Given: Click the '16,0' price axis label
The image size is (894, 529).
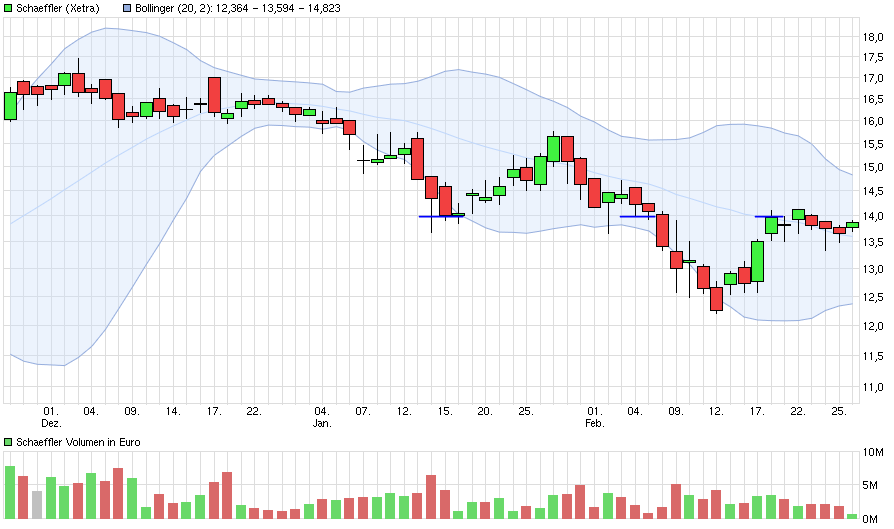Looking at the screenshot, I should pyautogui.click(x=873, y=121).
